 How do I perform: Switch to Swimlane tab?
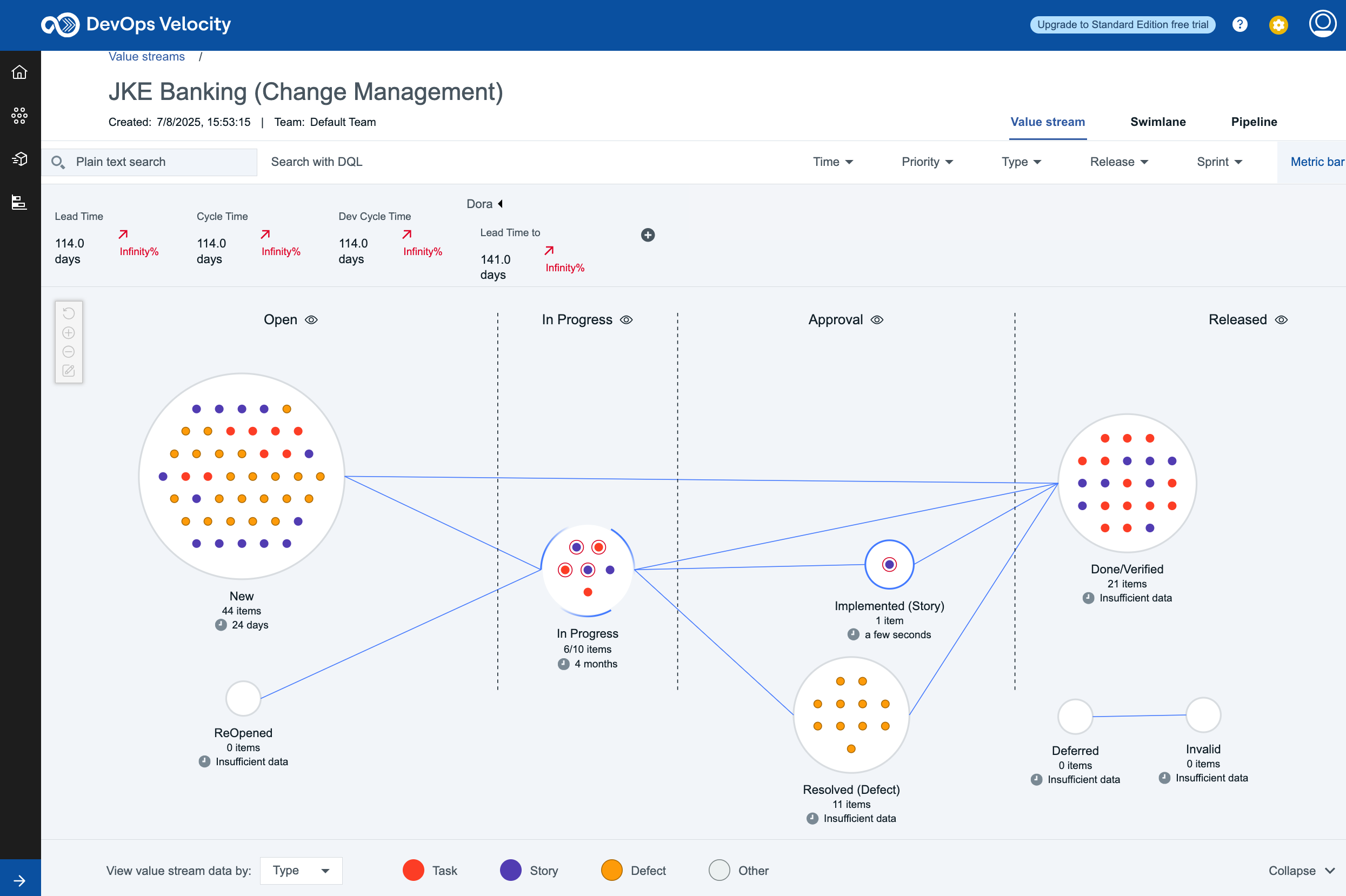coord(1158,122)
